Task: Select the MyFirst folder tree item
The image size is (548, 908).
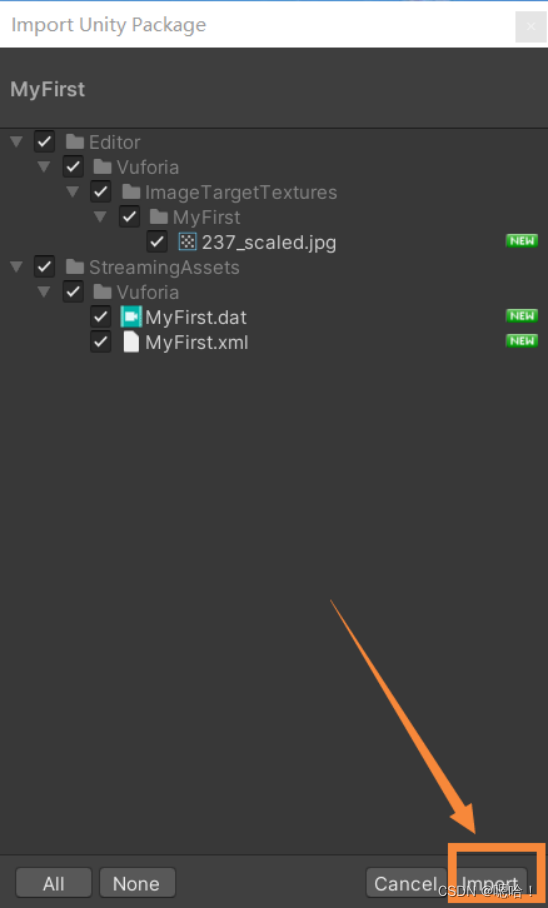Action: (x=195, y=217)
